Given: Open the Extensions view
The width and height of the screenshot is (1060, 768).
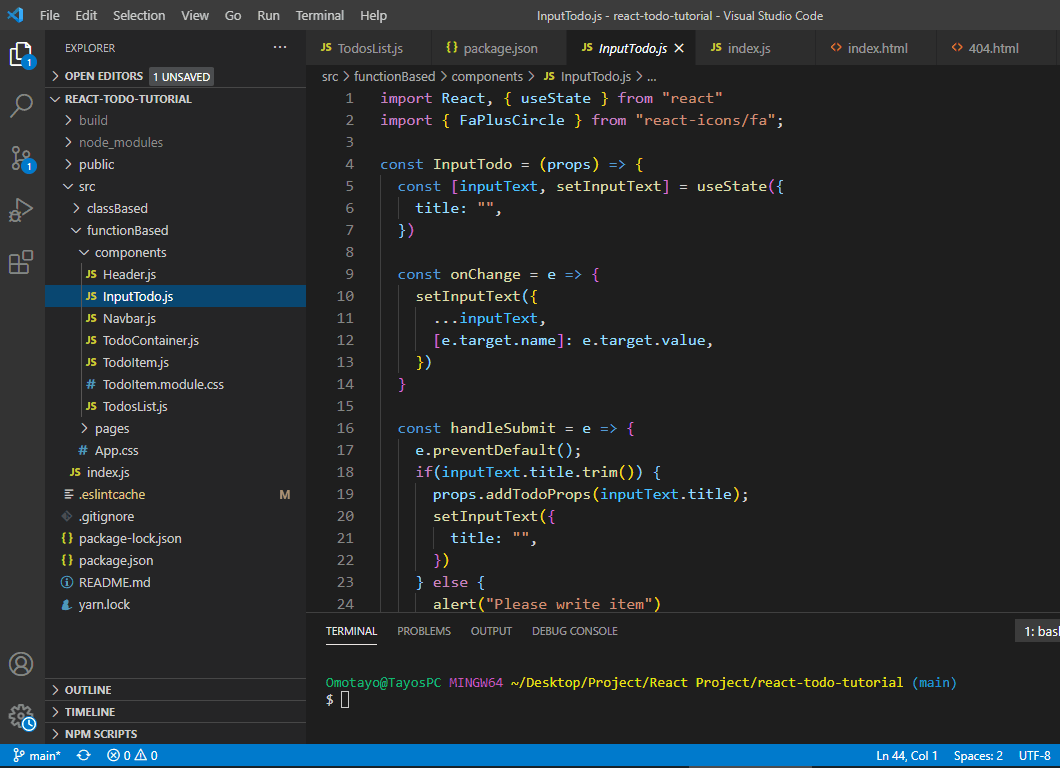Looking at the screenshot, I should tap(21, 262).
